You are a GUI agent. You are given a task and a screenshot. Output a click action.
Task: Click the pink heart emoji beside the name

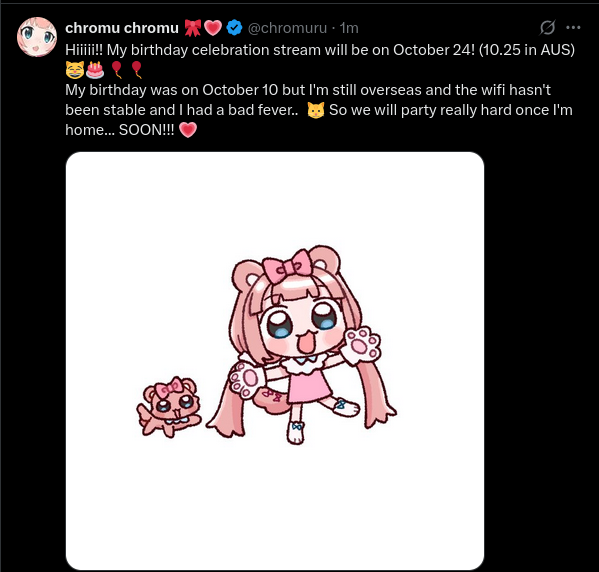coord(213,28)
